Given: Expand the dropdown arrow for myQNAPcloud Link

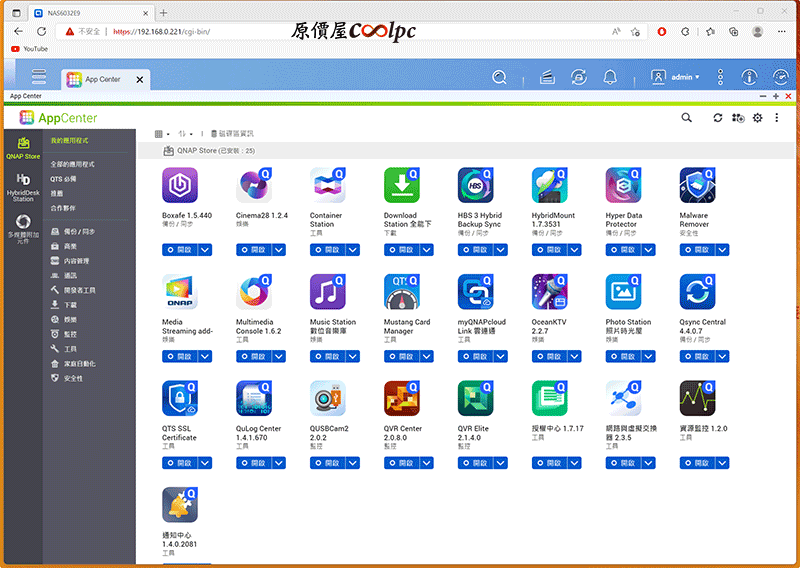Looking at the screenshot, I should pos(501,357).
